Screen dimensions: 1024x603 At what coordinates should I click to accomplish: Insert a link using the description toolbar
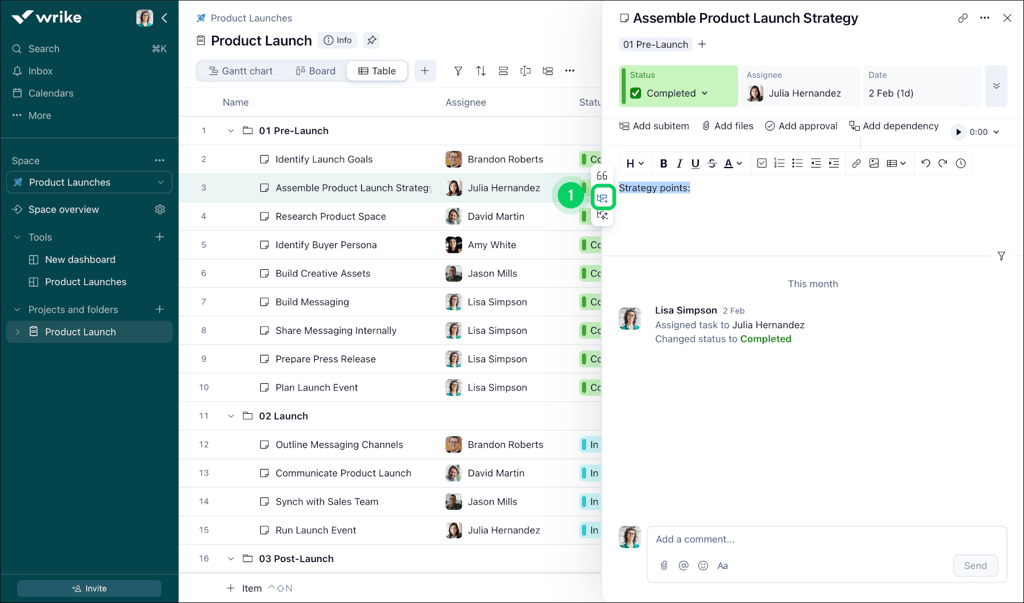tap(856, 163)
